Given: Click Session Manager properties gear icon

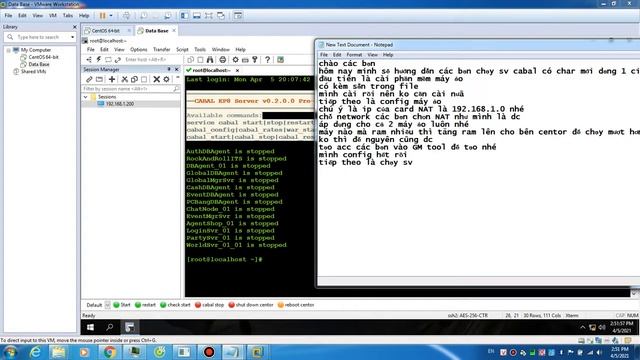Looking at the screenshot, I should pos(167,79).
